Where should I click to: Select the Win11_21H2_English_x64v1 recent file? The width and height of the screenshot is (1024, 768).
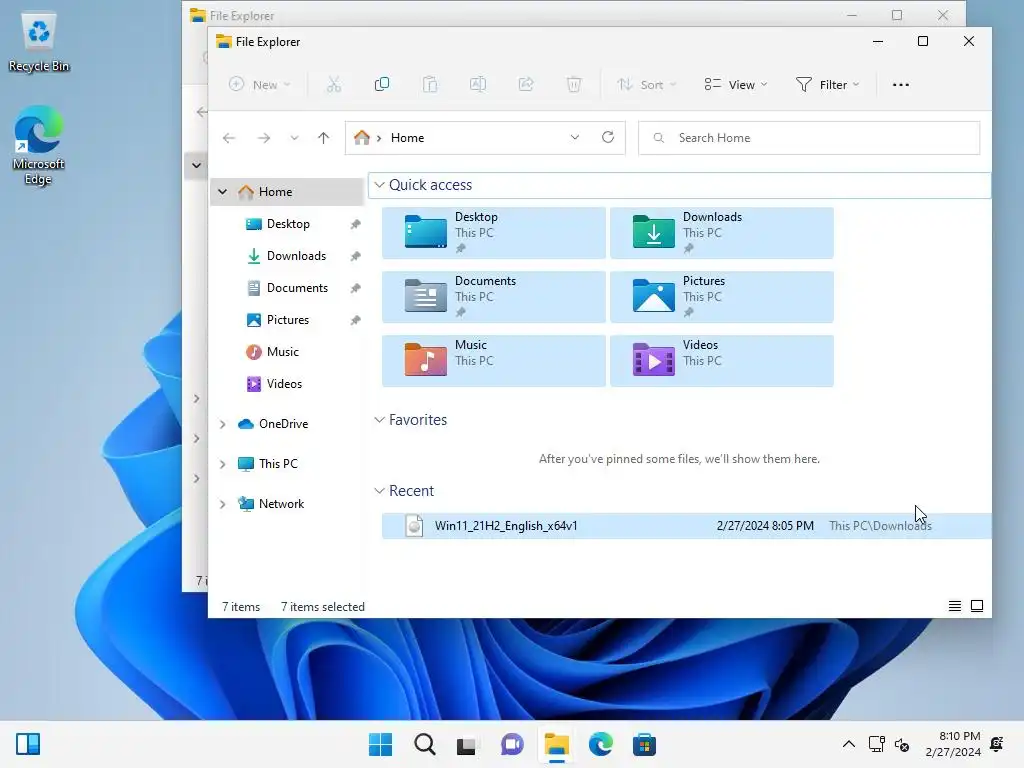[x=686, y=526]
